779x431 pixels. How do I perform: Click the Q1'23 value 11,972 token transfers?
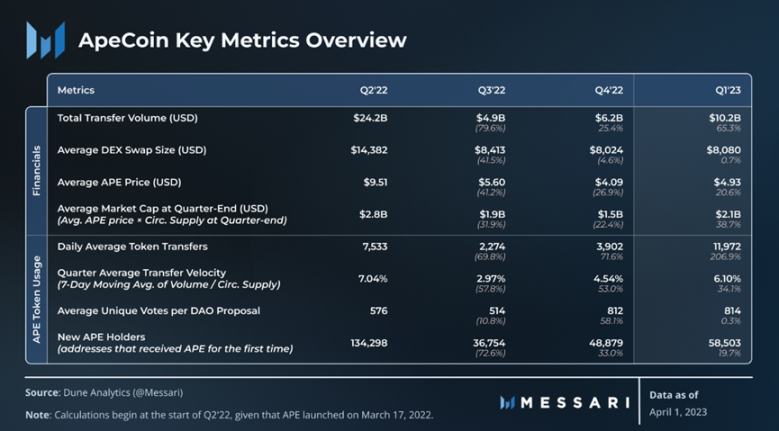pyautogui.click(x=726, y=246)
